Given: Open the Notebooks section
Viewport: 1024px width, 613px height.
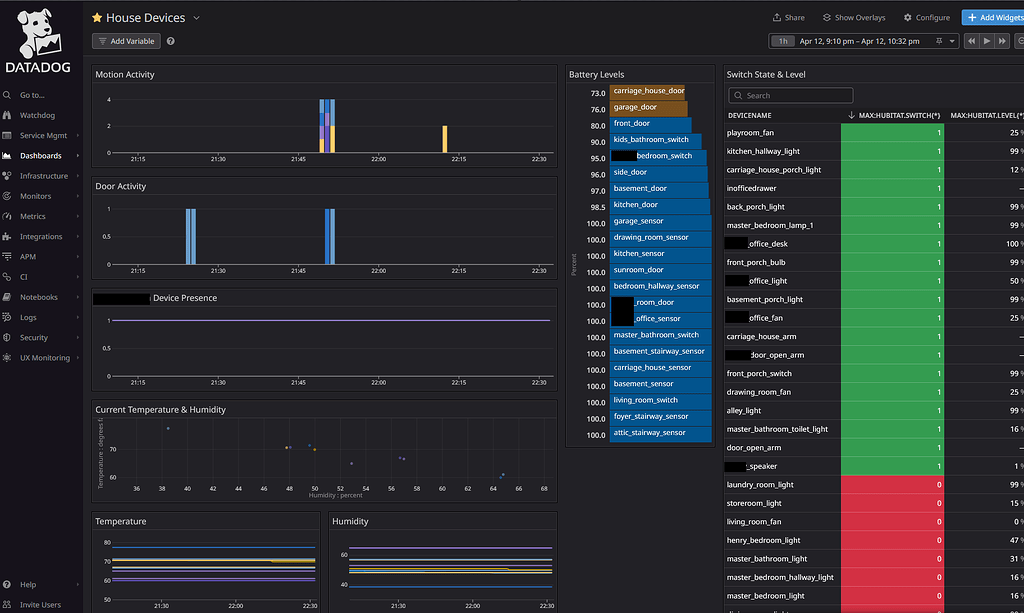Looking at the screenshot, I should [39, 297].
